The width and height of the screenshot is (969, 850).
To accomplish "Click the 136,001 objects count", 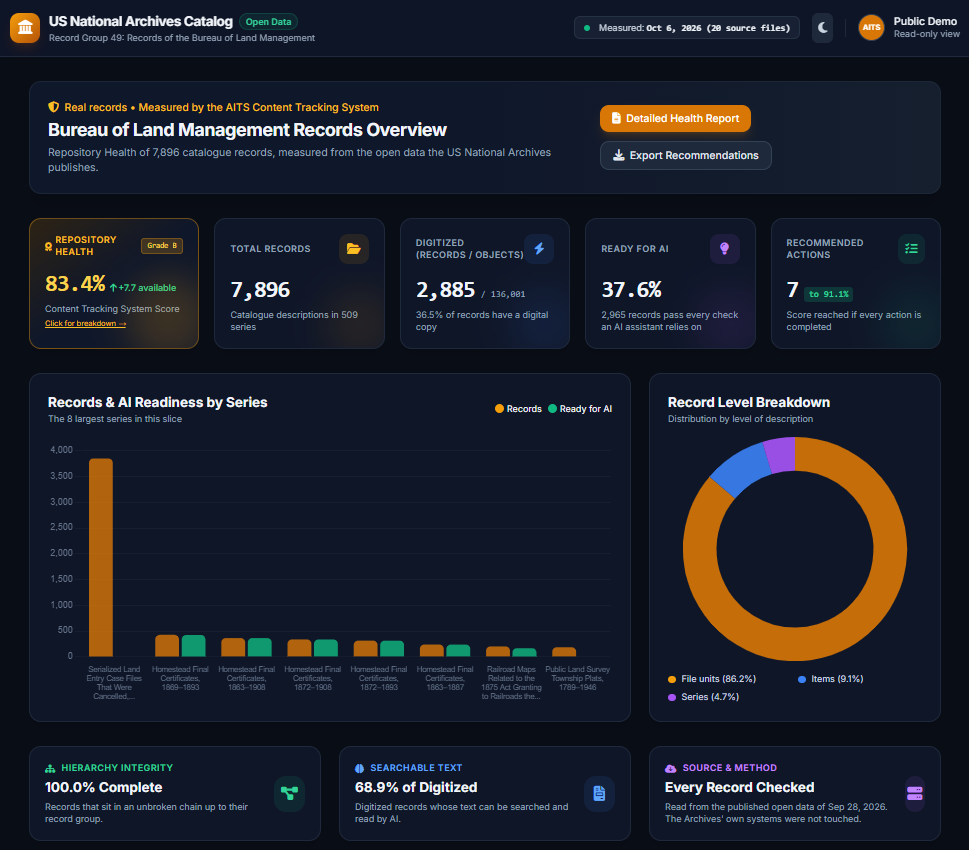I will tap(507, 294).
